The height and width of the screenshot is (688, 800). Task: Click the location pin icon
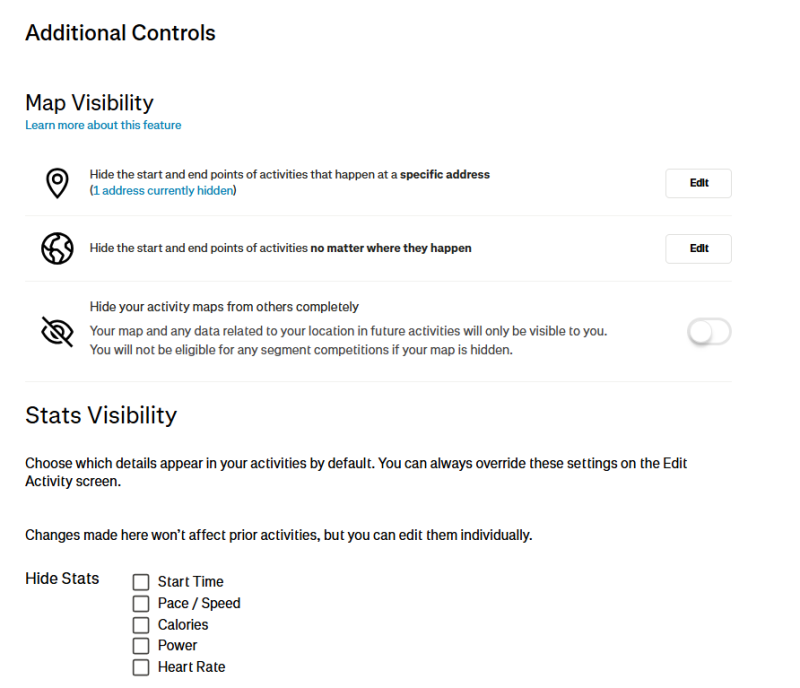pyautogui.click(x=58, y=183)
